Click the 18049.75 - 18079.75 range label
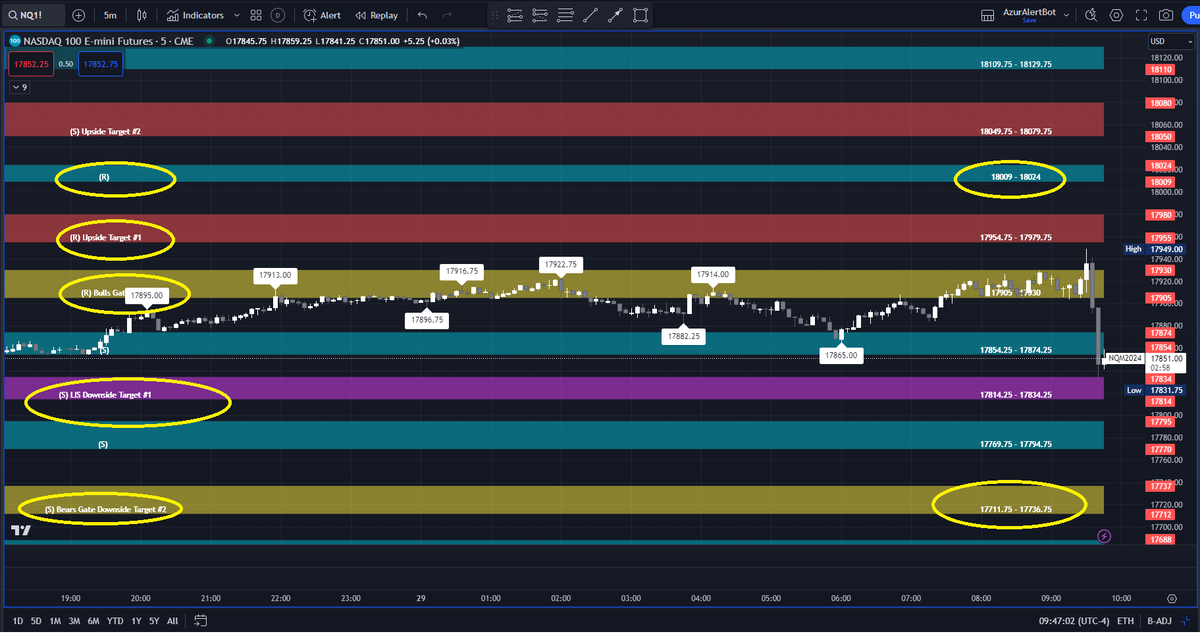1200x636 pixels. coord(1016,131)
